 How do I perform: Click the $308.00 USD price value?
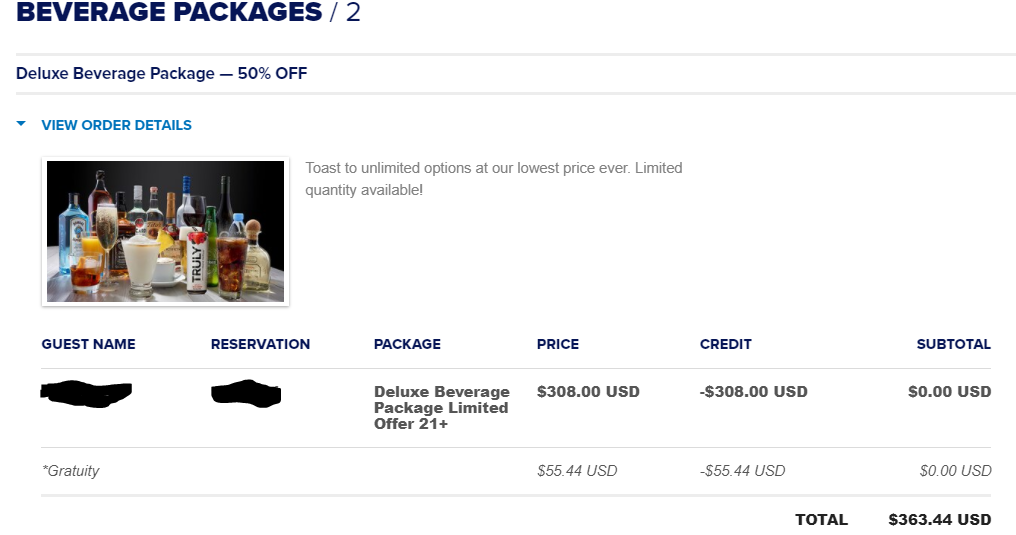coord(588,392)
